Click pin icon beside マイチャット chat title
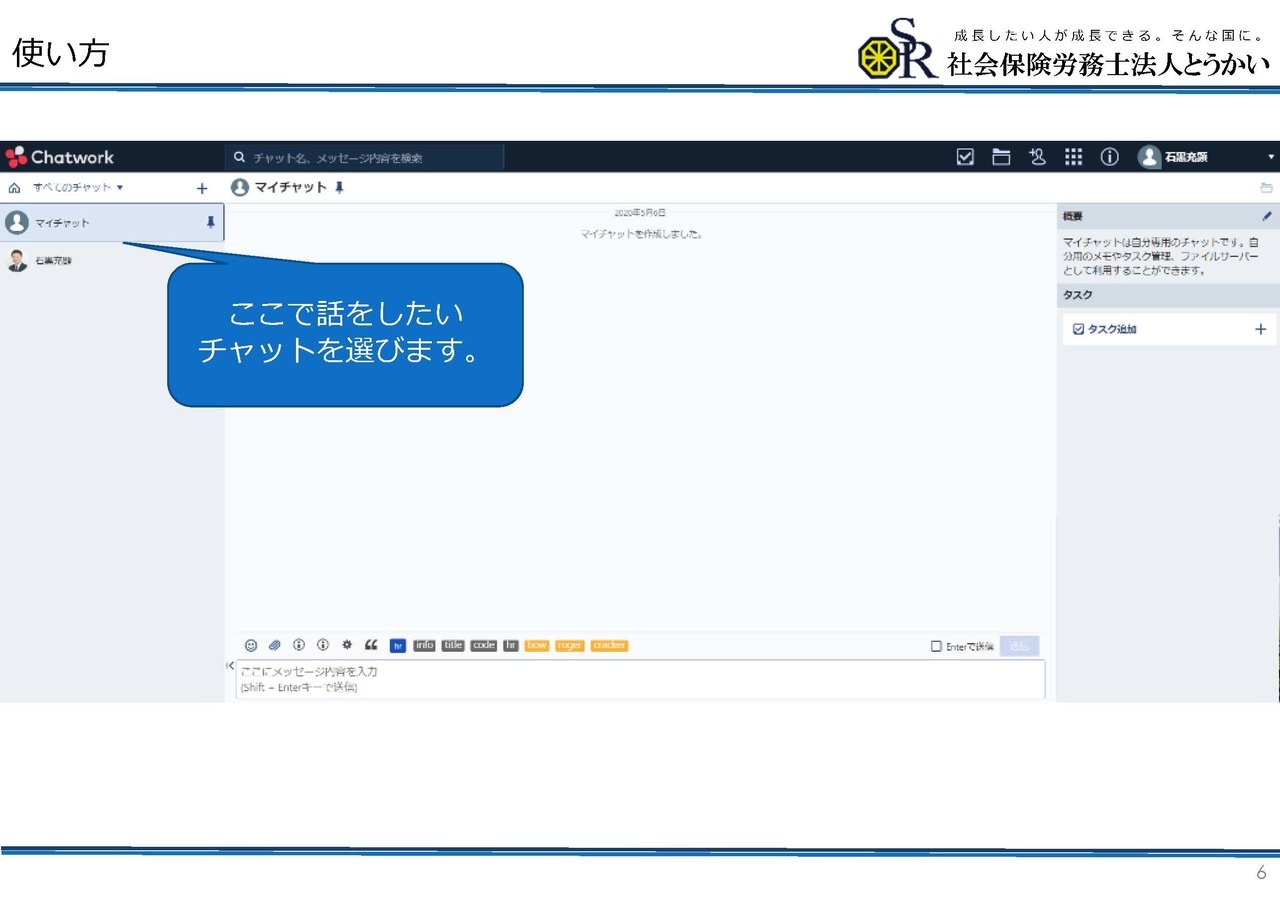The image size is (1280, 905). (x=339, y=187)
